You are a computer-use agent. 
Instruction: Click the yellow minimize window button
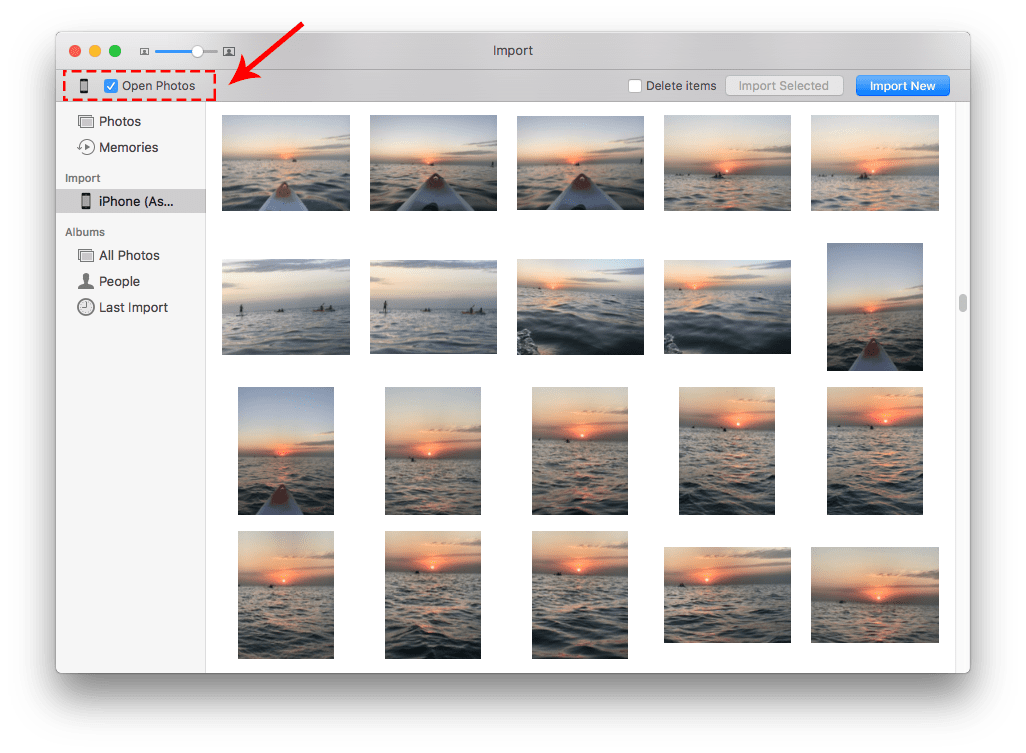click(95, 51)
